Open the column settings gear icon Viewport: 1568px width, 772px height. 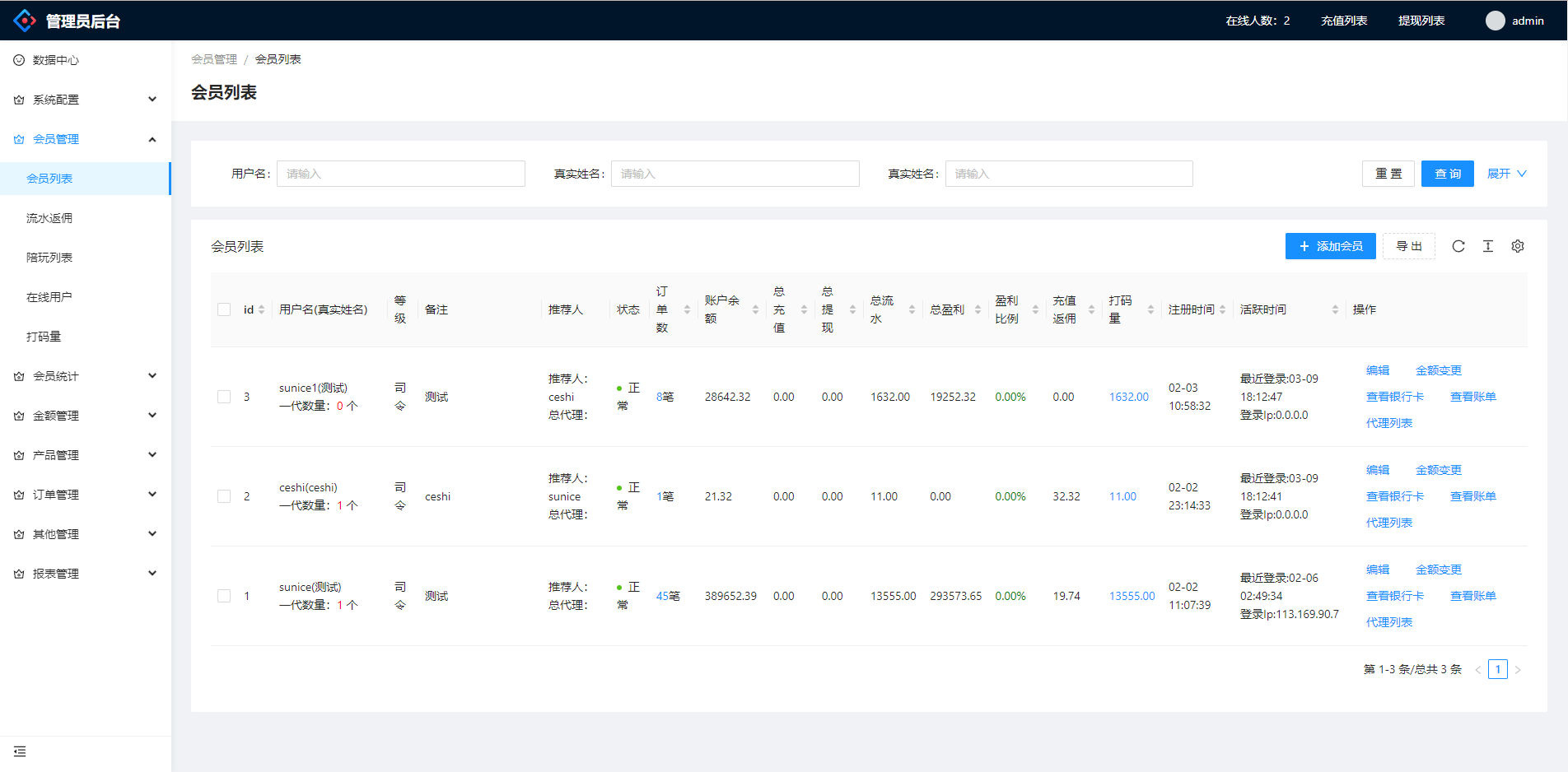[1517, 246]
